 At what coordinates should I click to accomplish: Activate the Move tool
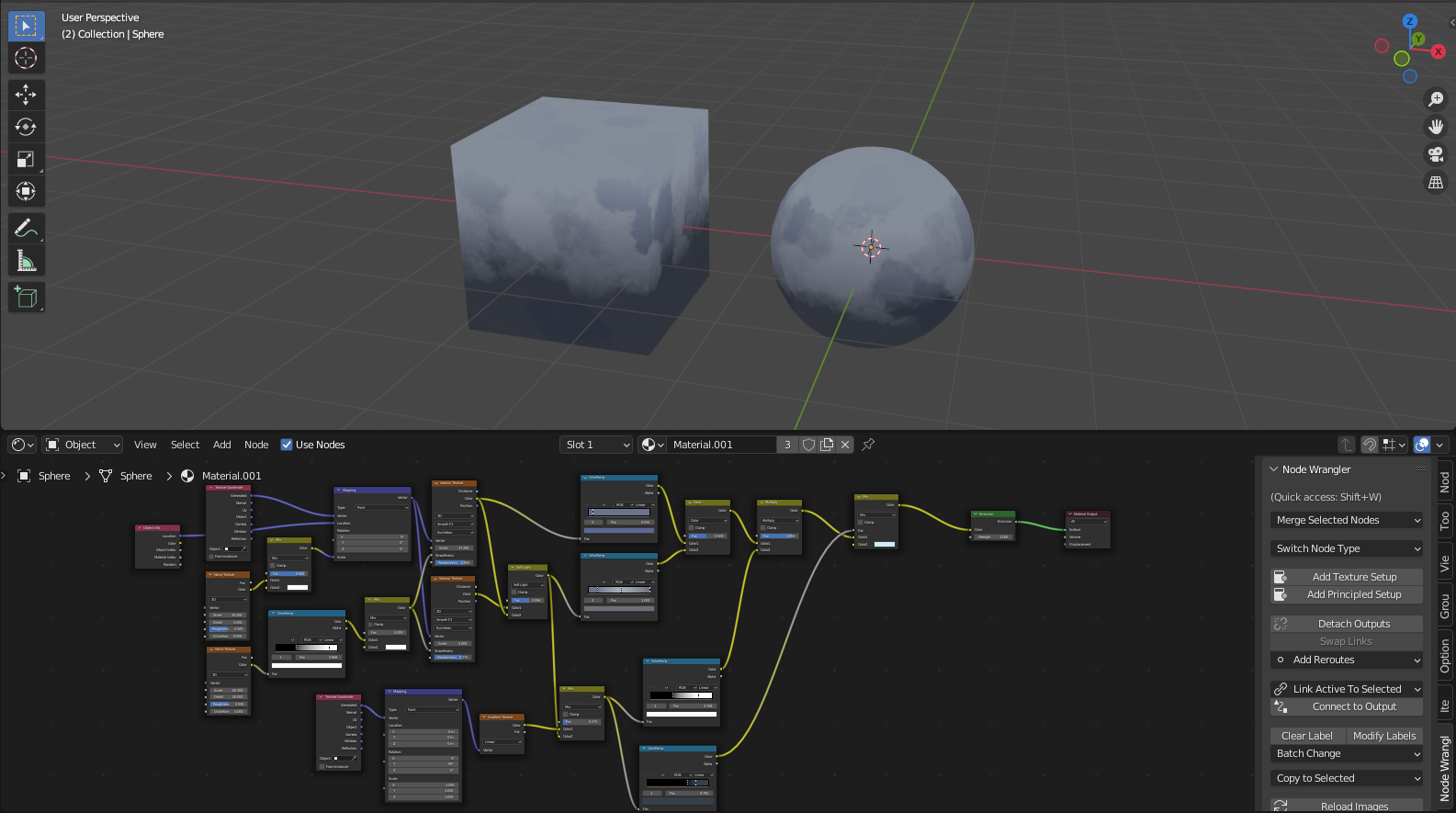(x=26, y=94)
